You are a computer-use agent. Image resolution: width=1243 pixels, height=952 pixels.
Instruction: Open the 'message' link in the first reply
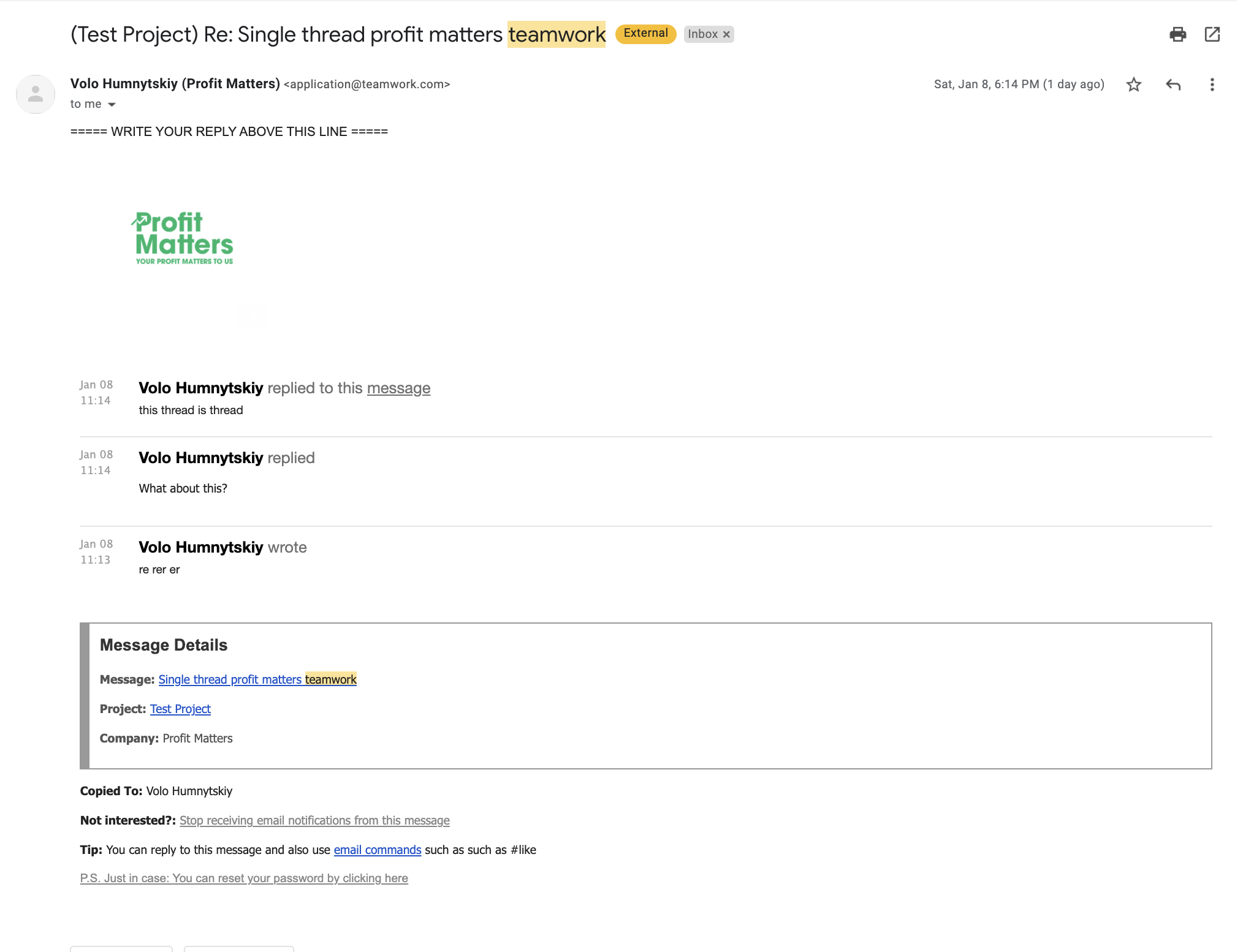coord(398,388)
